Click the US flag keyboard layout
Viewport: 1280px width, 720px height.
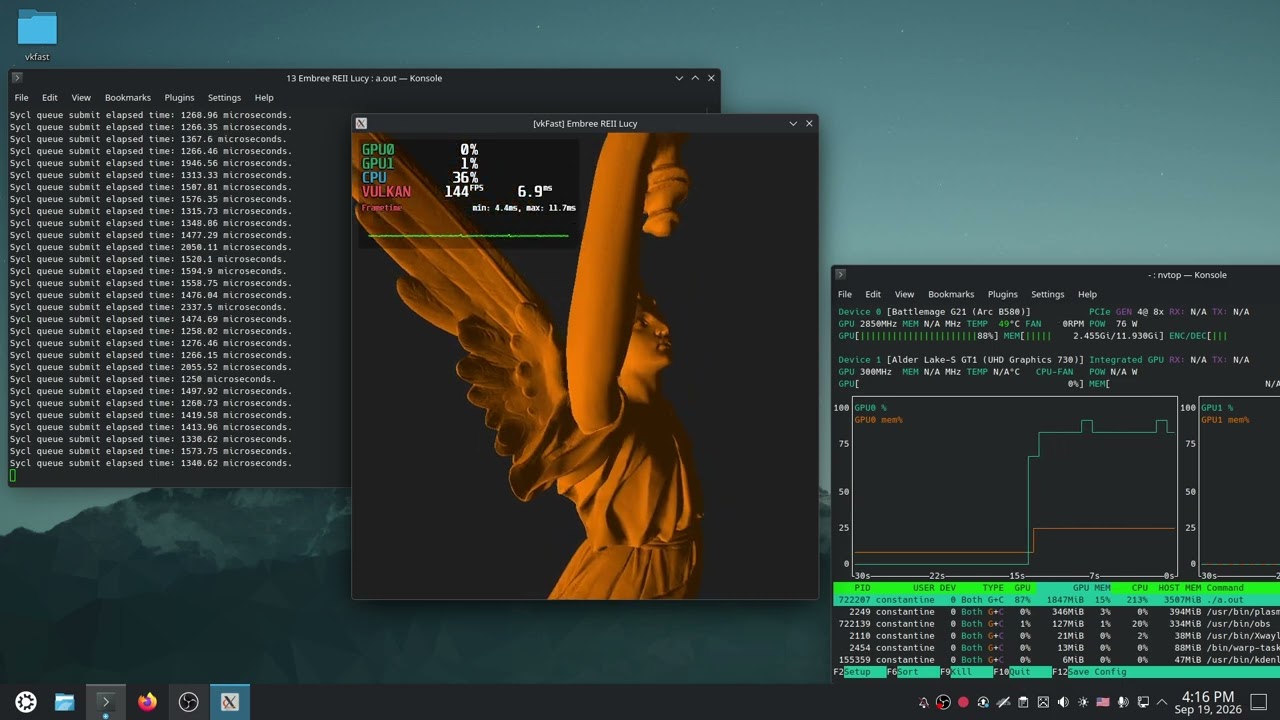tap(1103, 702)
